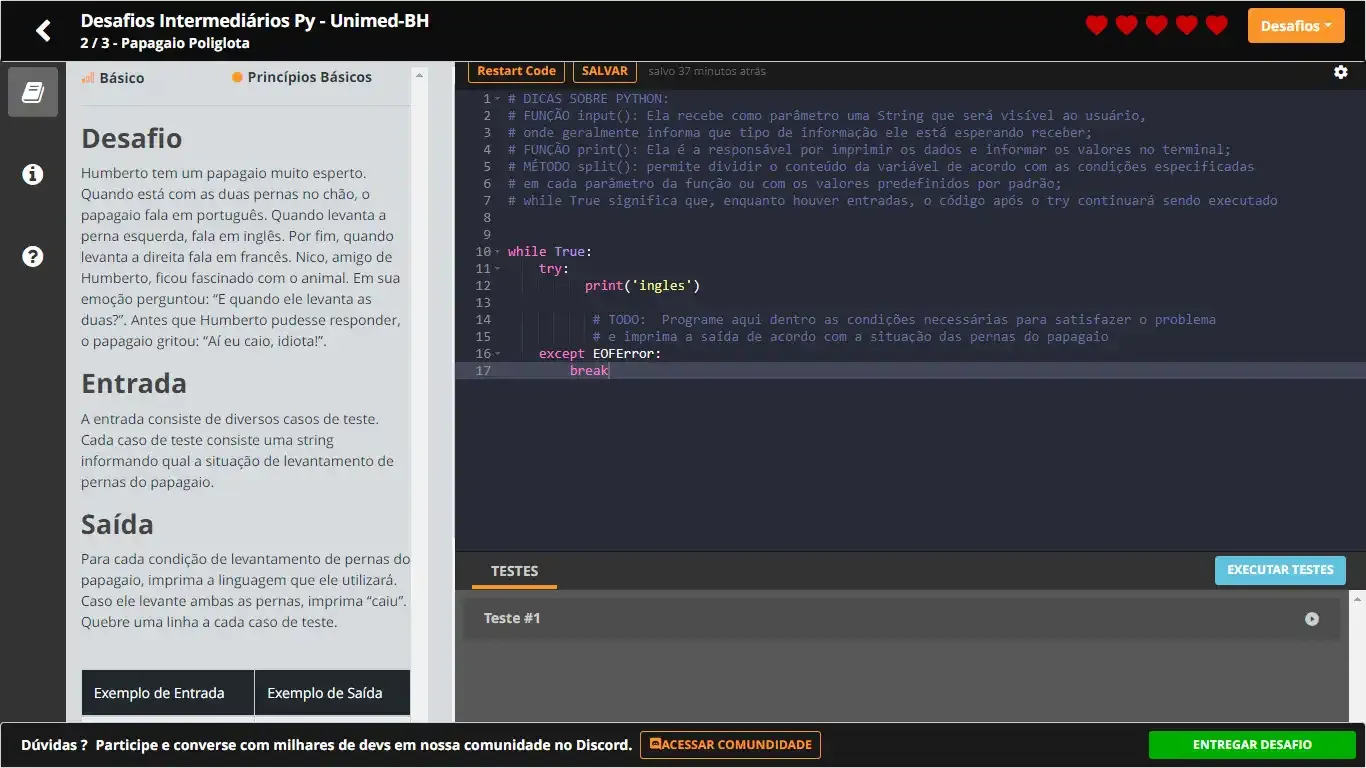This screenshot has width=1366, height=768.
Task: Click the Básico difficulty bars icon
Action: click(88, 77)
